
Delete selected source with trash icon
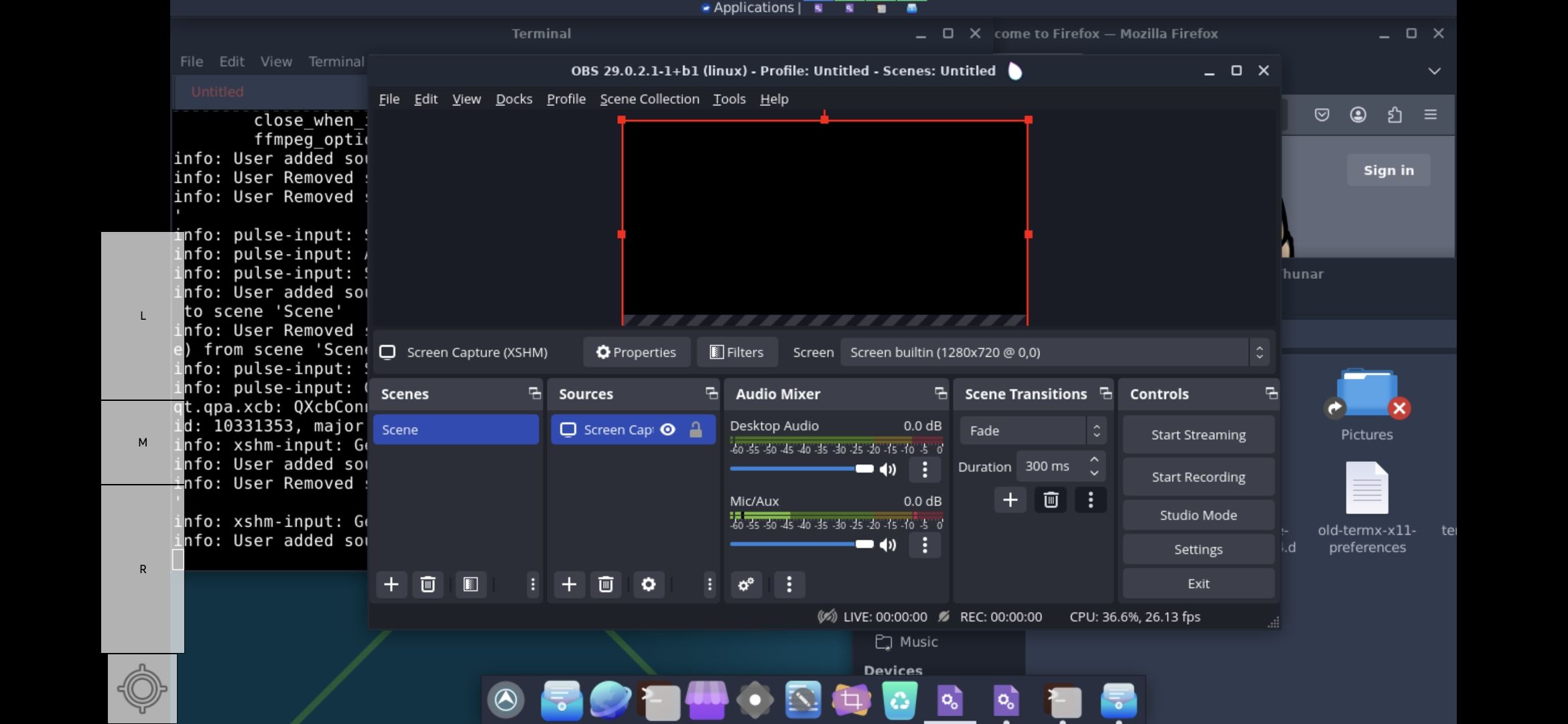click(606, 585)
